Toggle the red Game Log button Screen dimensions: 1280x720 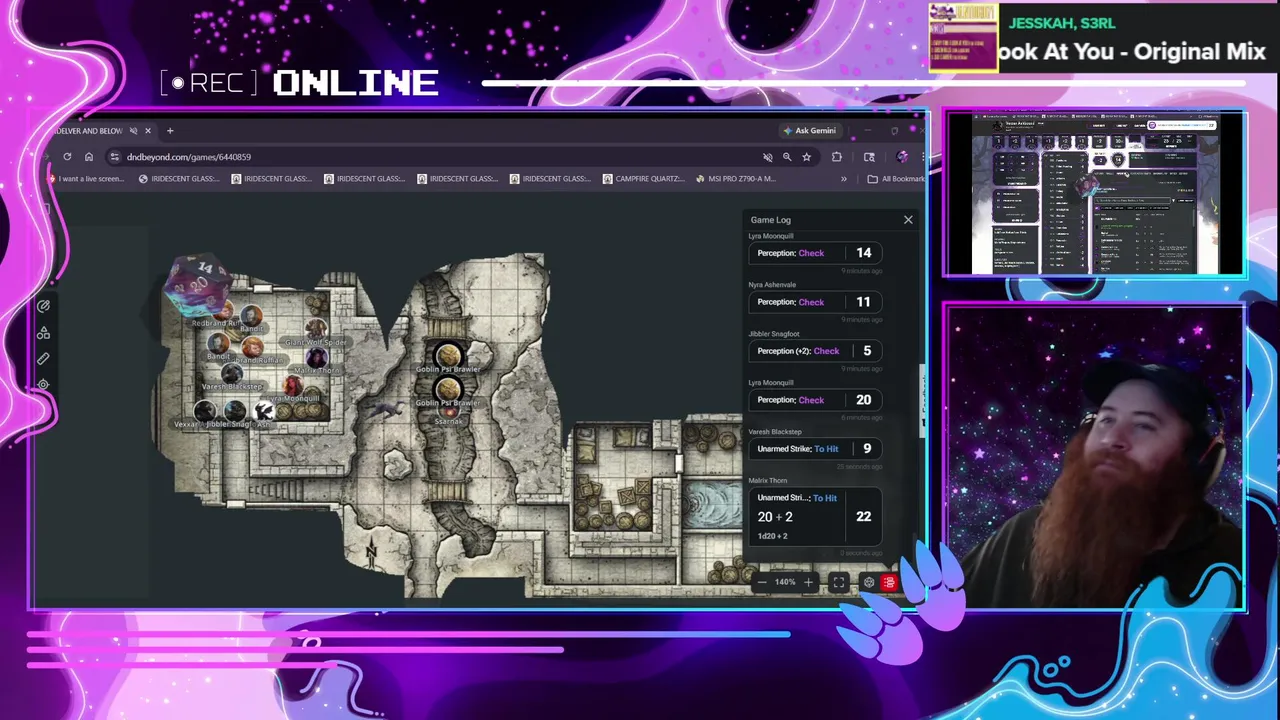click(889, 582)
